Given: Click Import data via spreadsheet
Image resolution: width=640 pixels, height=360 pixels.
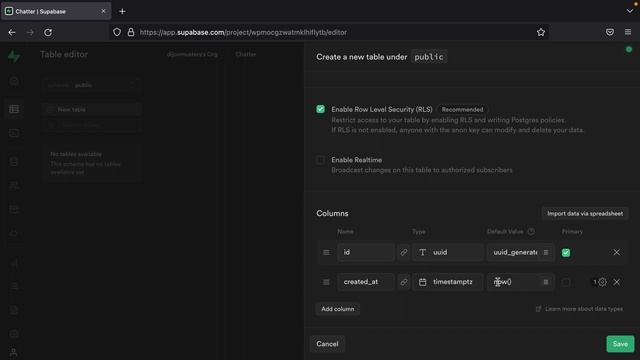Looking at the screenshot, I should click(585, 213).
